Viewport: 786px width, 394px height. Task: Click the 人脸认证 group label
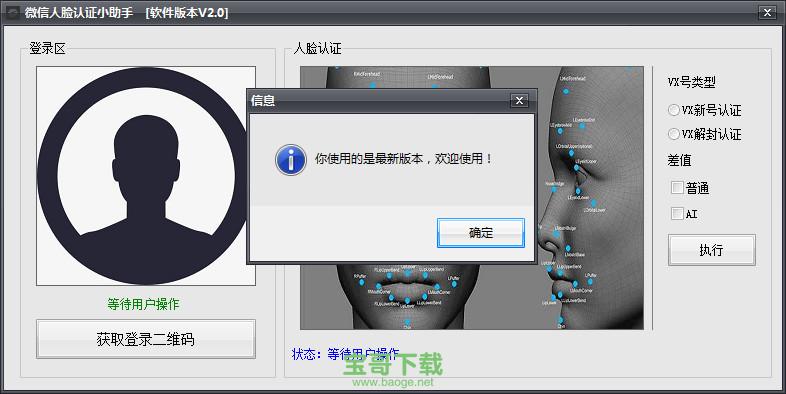(317, 49)
